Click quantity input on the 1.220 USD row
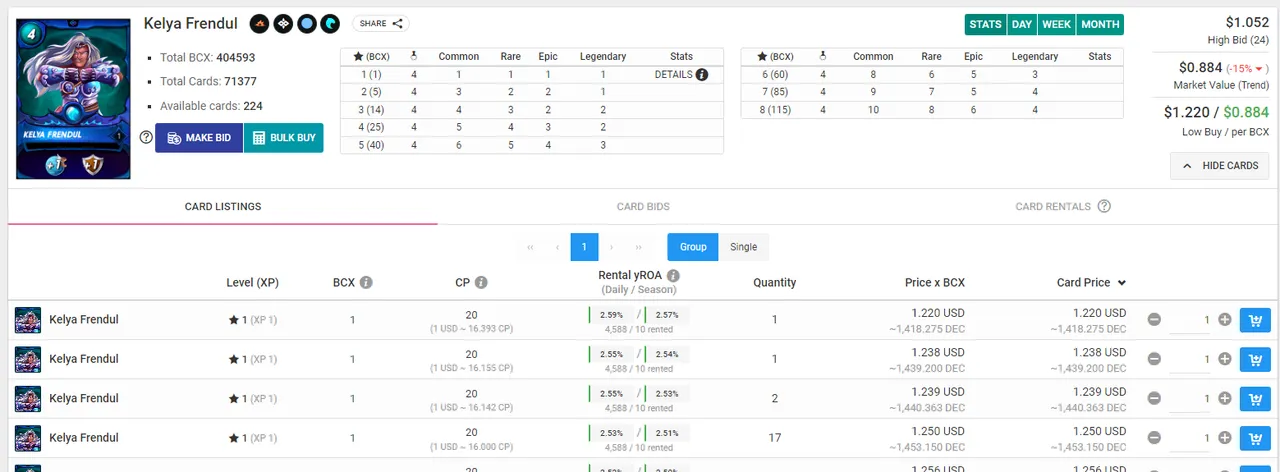1280x472 pixels. (x=1190, y=320)
